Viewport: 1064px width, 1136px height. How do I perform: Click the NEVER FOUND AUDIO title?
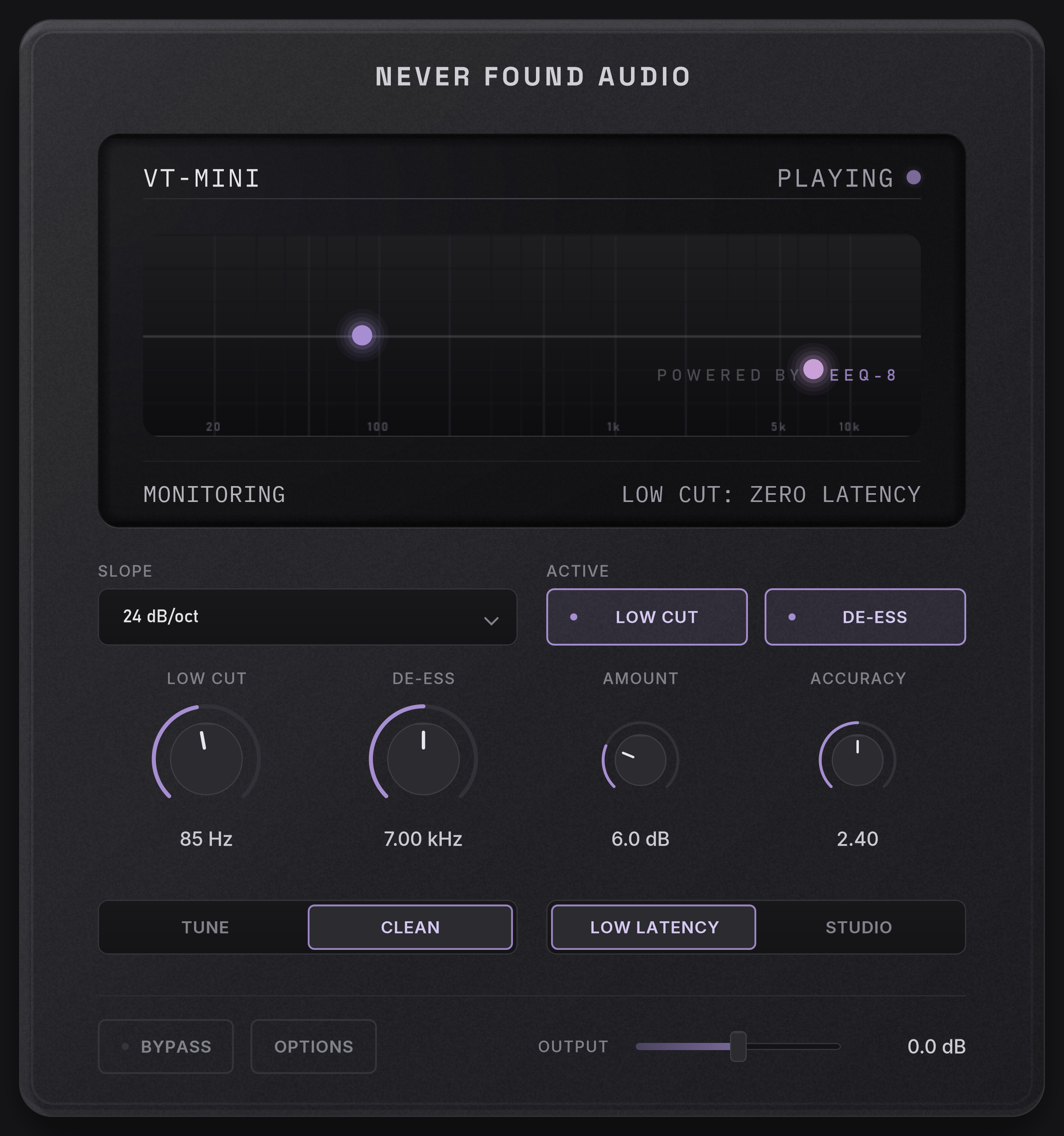click(x=533, y=77)
